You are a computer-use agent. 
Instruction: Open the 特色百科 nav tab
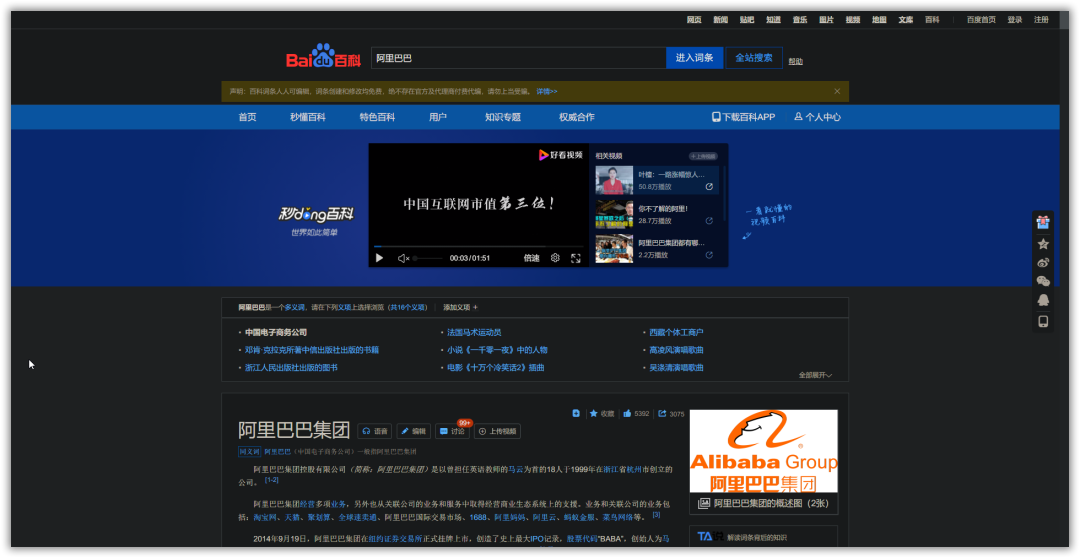(x=377, y=117)
